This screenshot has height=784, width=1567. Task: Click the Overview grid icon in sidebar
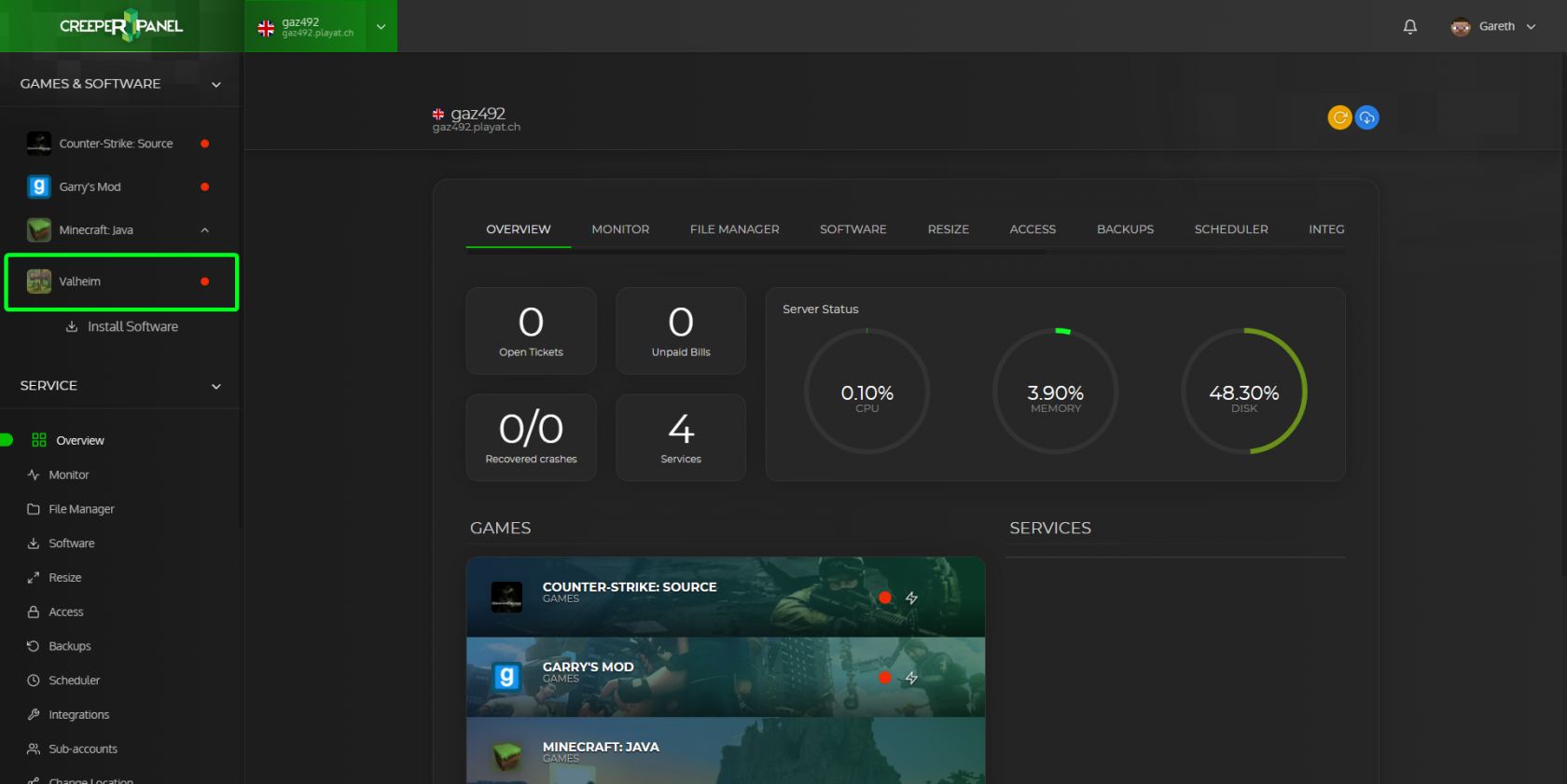pos(39,440)
